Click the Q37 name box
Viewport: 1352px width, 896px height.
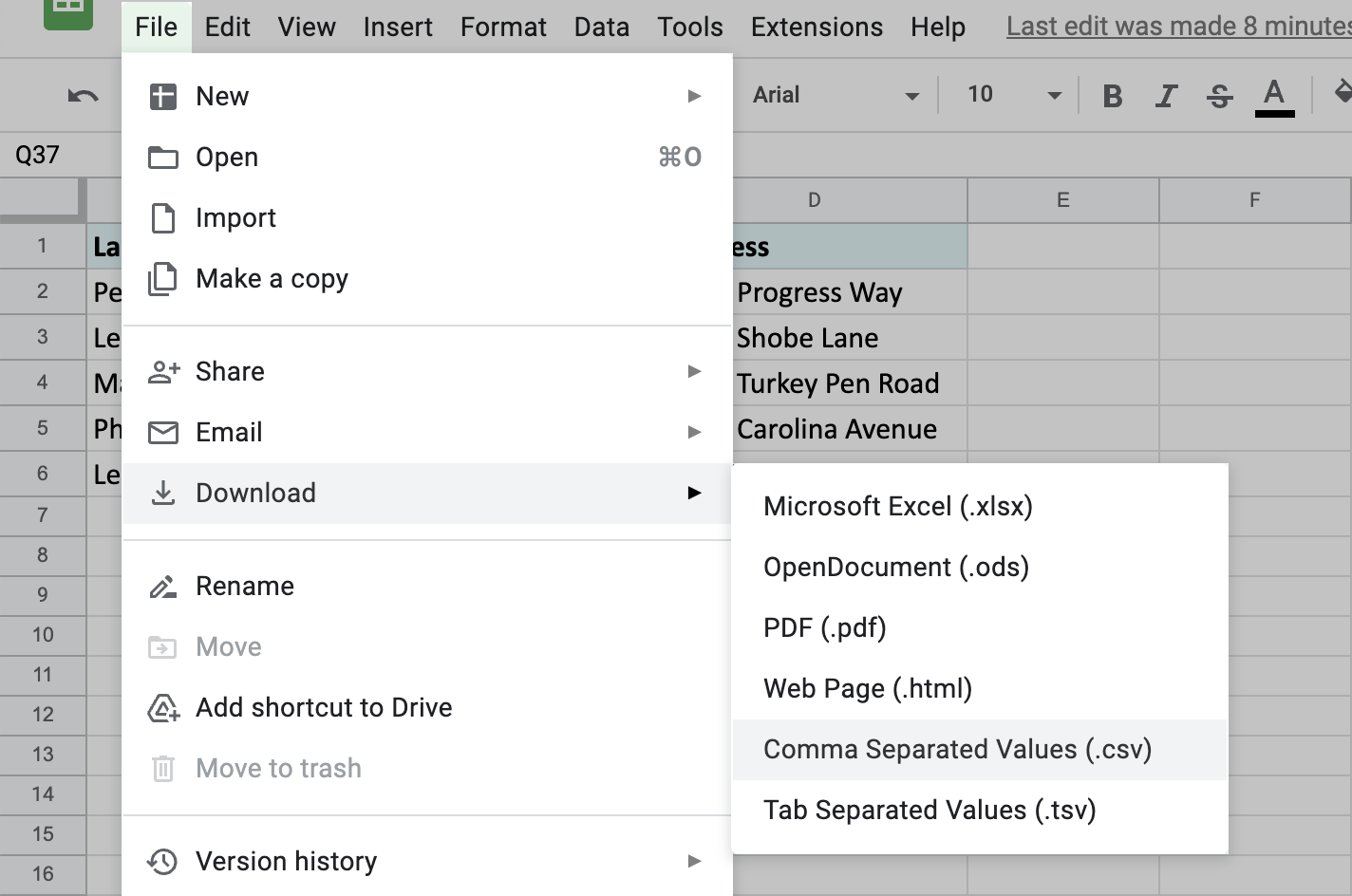point(38,155)
